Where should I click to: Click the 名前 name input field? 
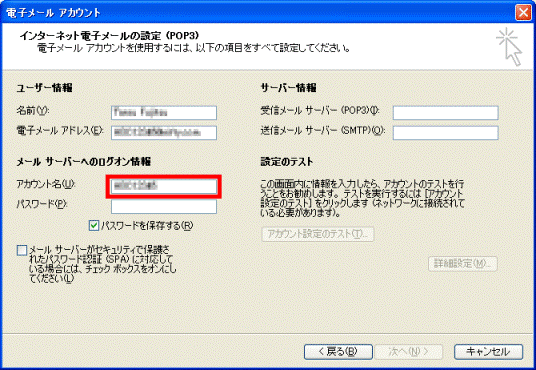pos(164,113)
